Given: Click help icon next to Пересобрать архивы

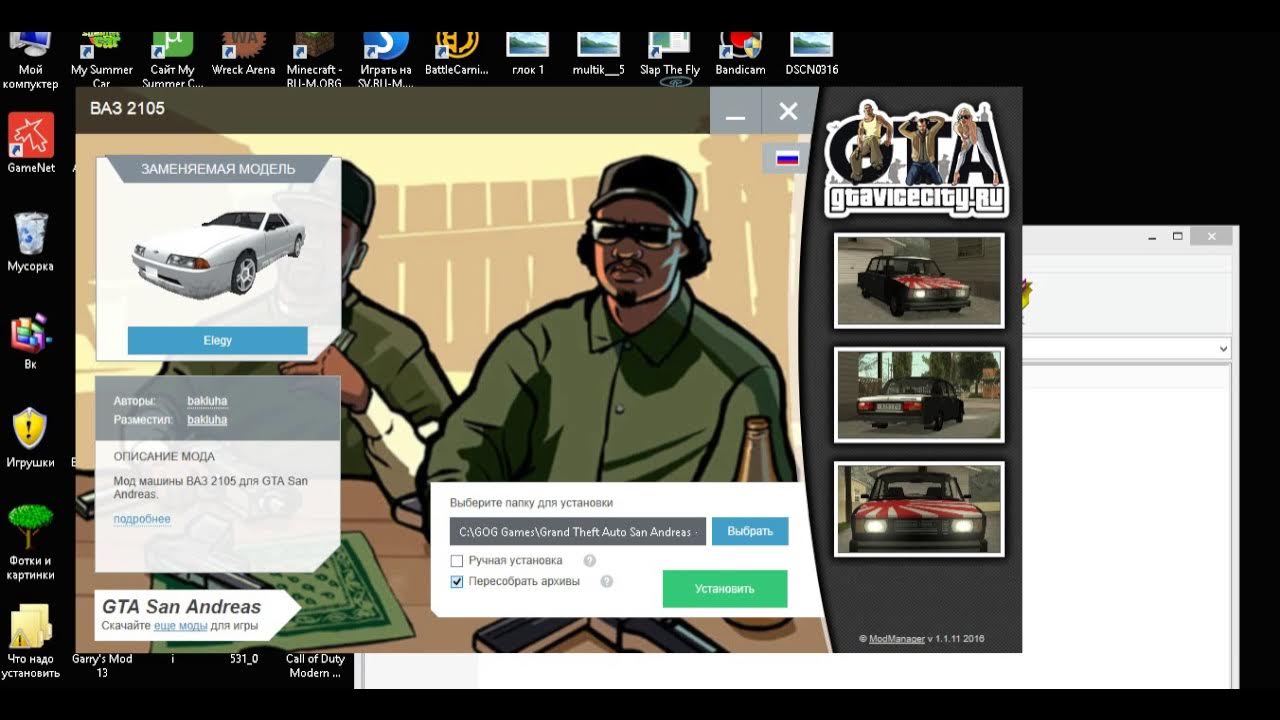Looking at the screenshot, I should [606, 581].
